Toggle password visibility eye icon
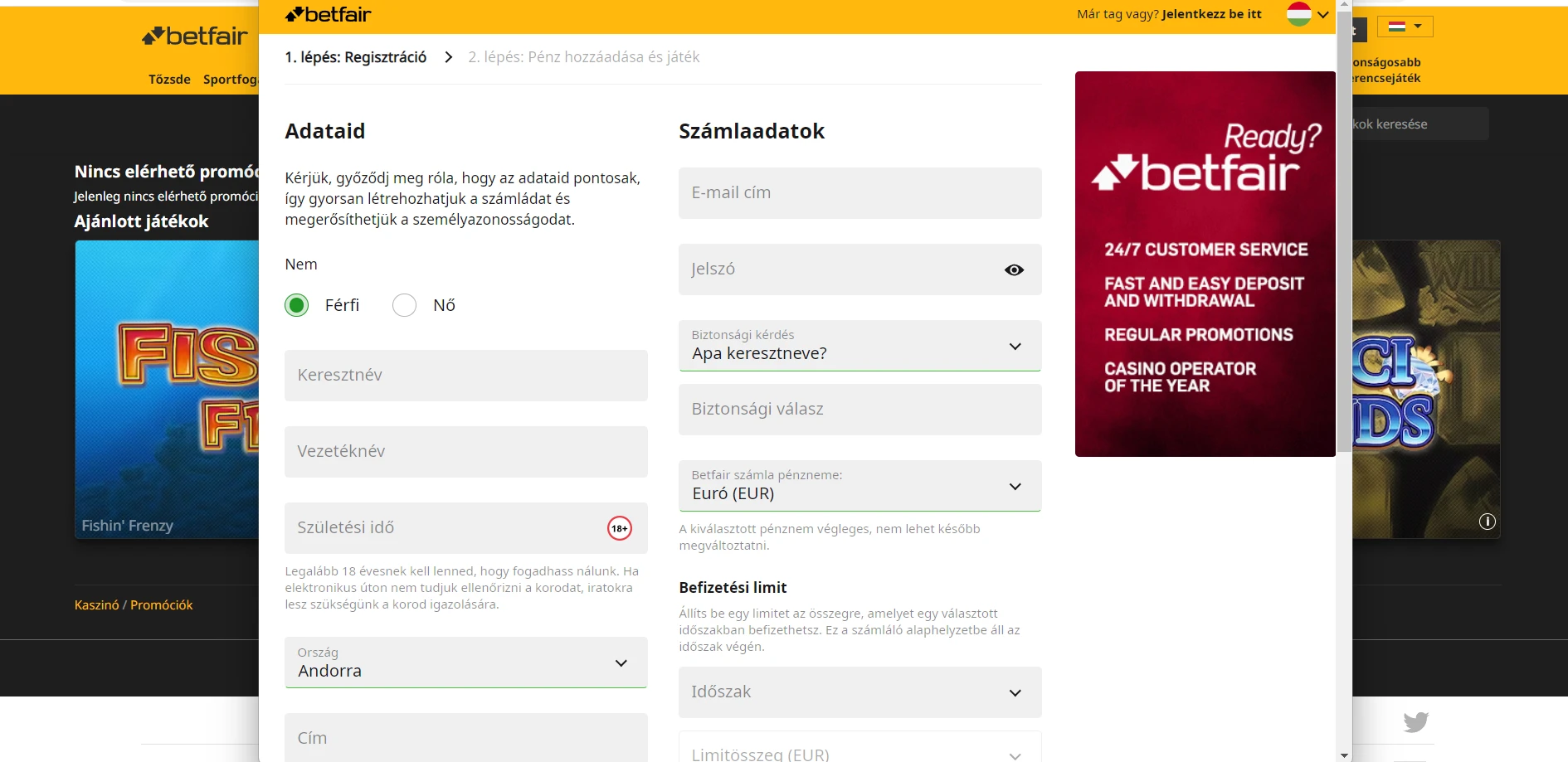This screenshot has width=1568, height=762. click(x=1014, y=269)
